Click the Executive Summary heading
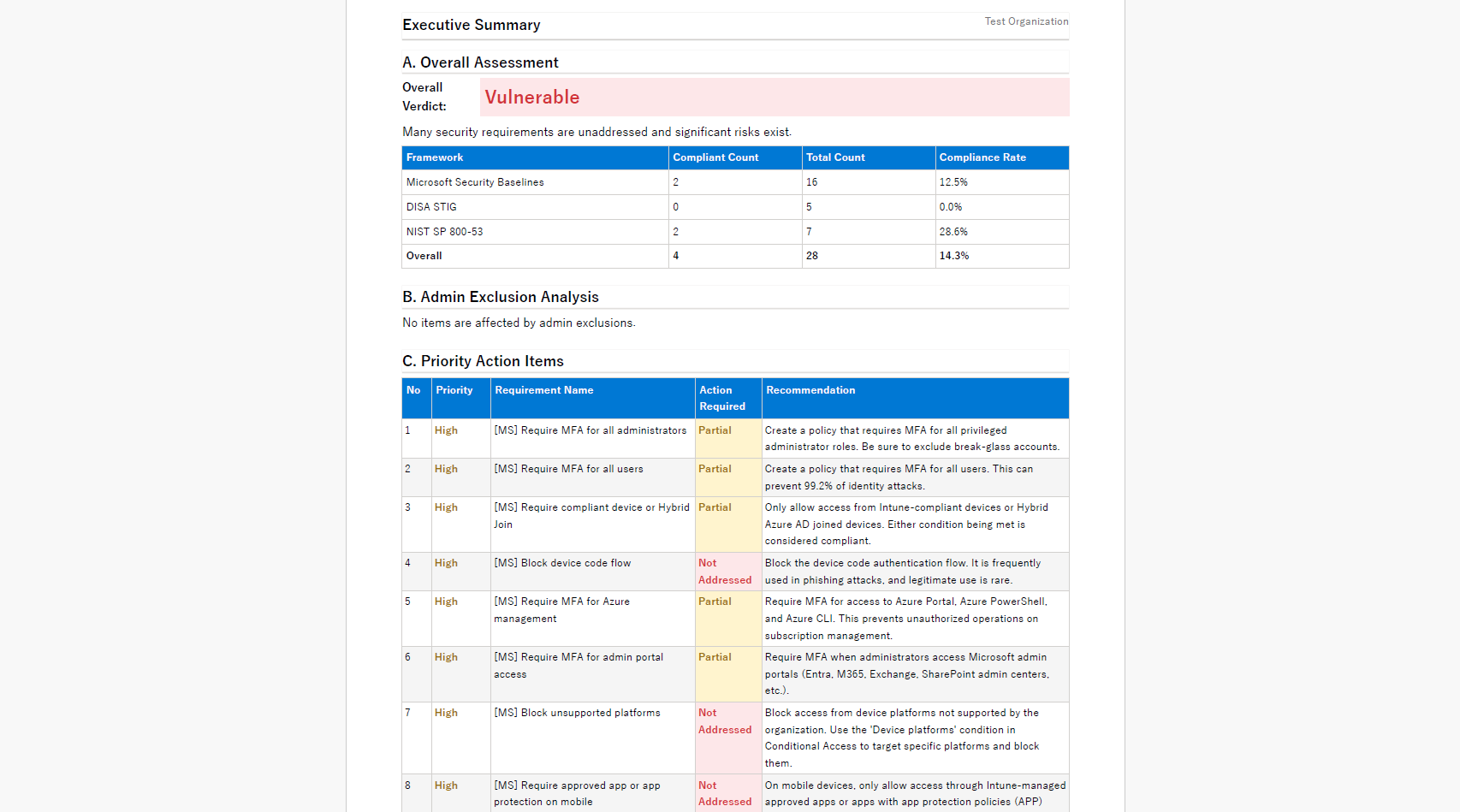1460x812 pixels. pos(471,25)
